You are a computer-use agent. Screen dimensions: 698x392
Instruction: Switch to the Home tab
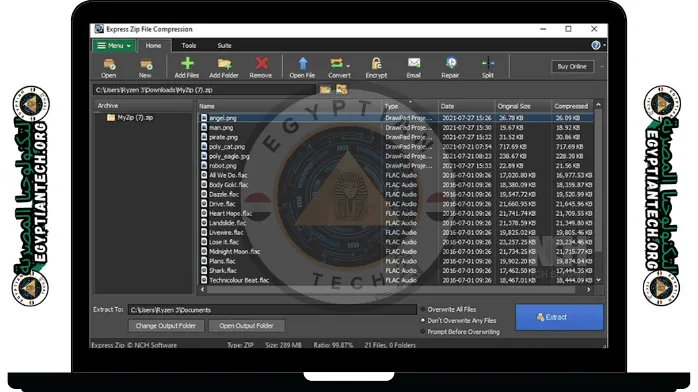coord(154,45)
